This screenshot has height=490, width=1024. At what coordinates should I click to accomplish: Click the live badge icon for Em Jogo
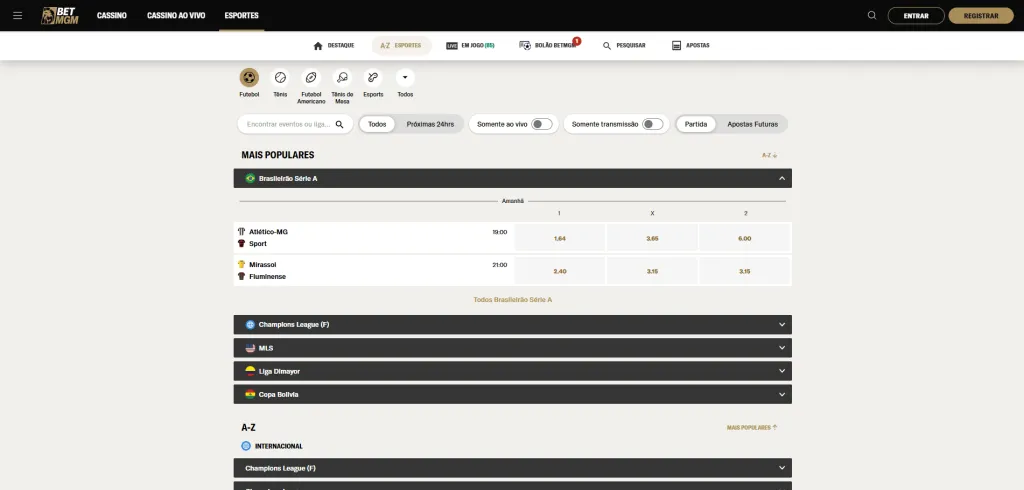click(x=452, y=46)
